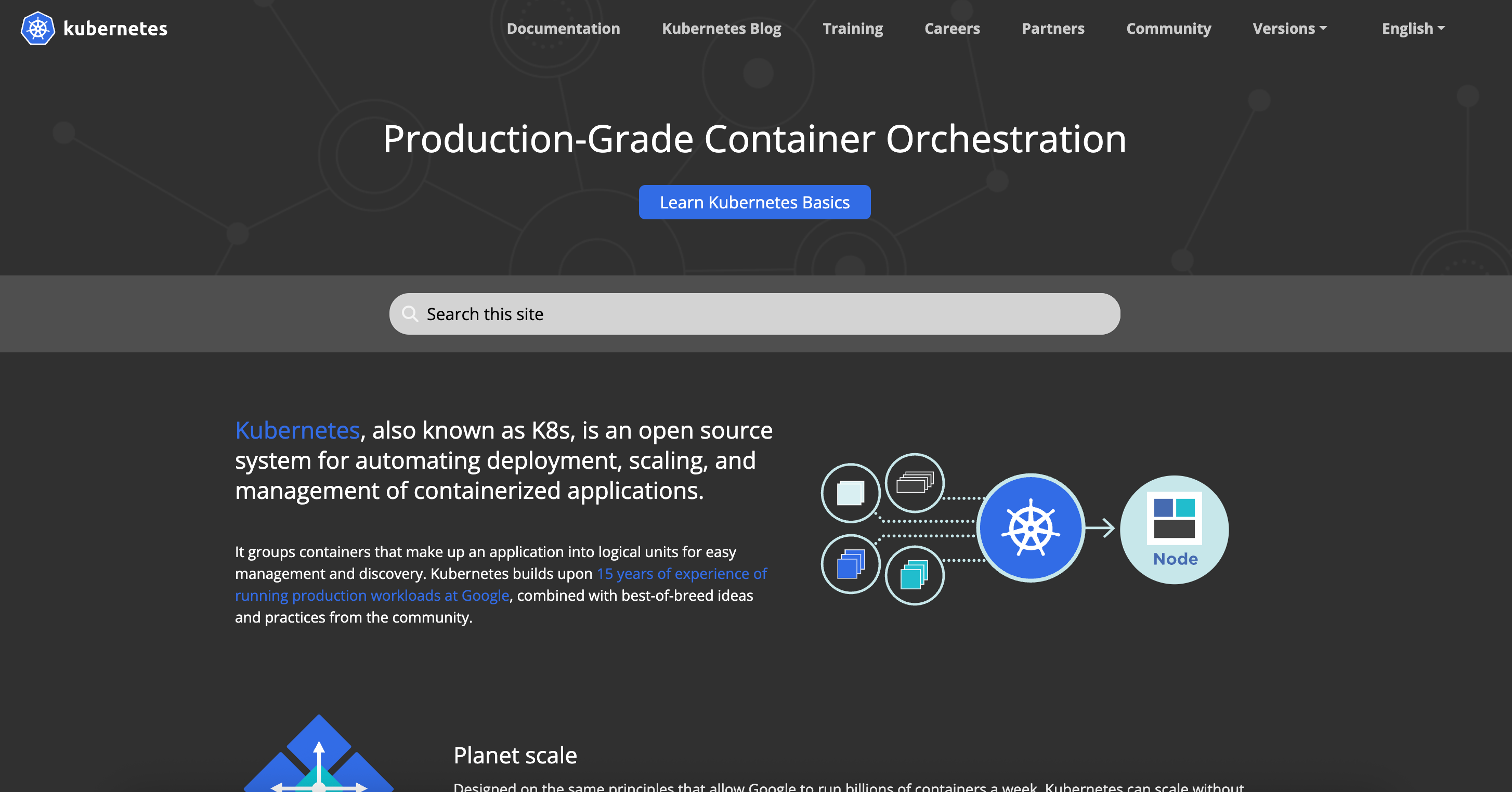Click the search magnifier icon
The image size is (1512, 792).
tap(410, 314)
